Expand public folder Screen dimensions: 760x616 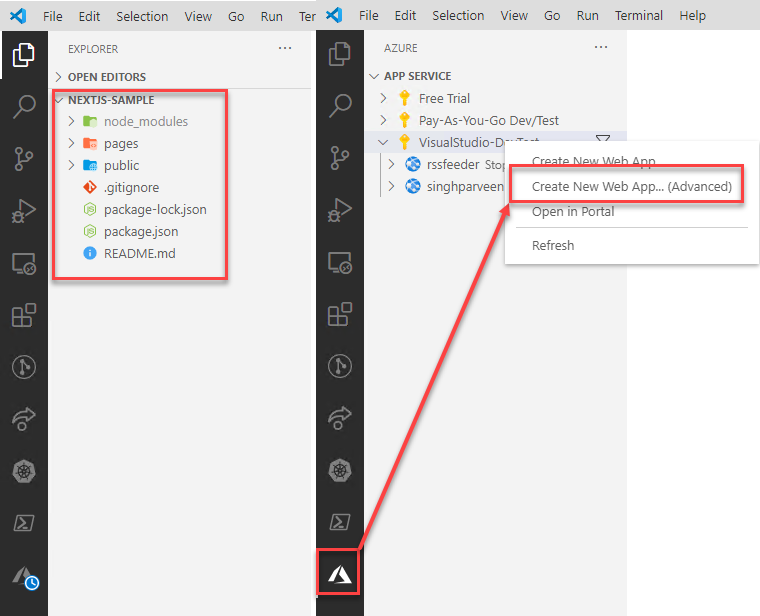(71, 165)
